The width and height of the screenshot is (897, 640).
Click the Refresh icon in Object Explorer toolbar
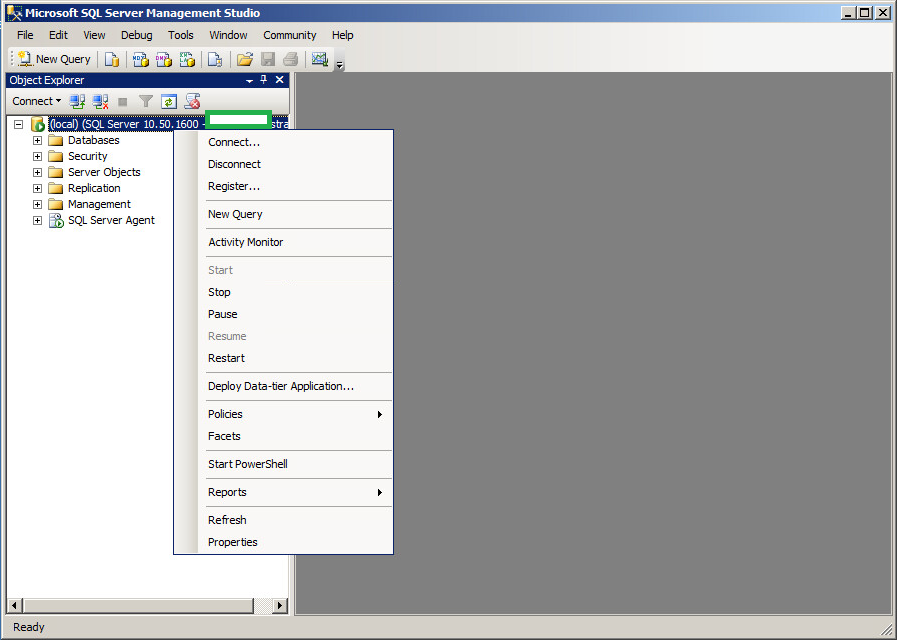click(169, 102)
